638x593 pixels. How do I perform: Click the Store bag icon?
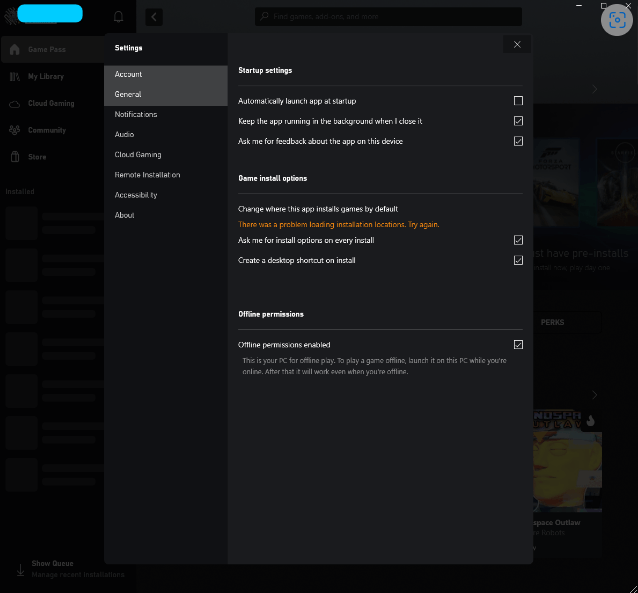[15, 157]
